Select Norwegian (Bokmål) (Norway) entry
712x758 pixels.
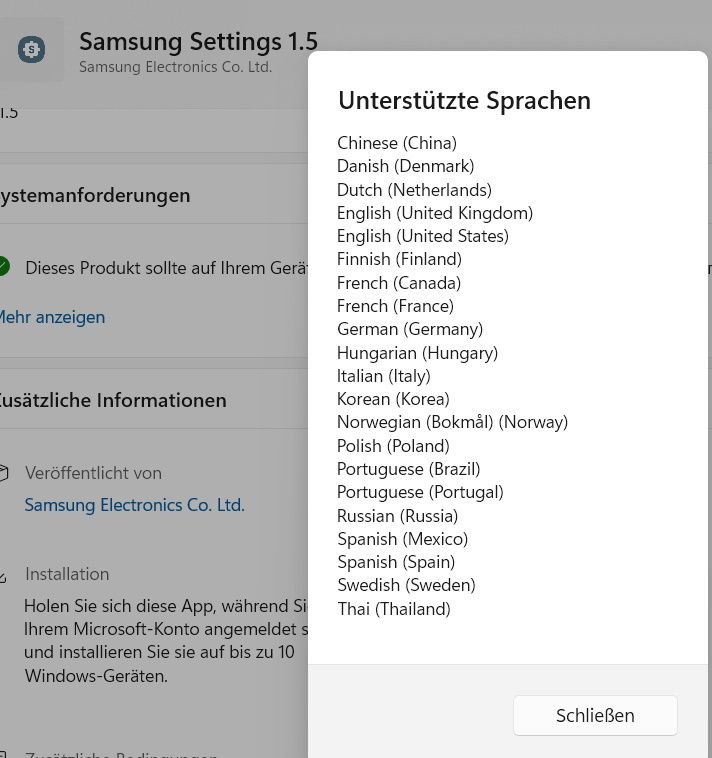click(452, 422)
